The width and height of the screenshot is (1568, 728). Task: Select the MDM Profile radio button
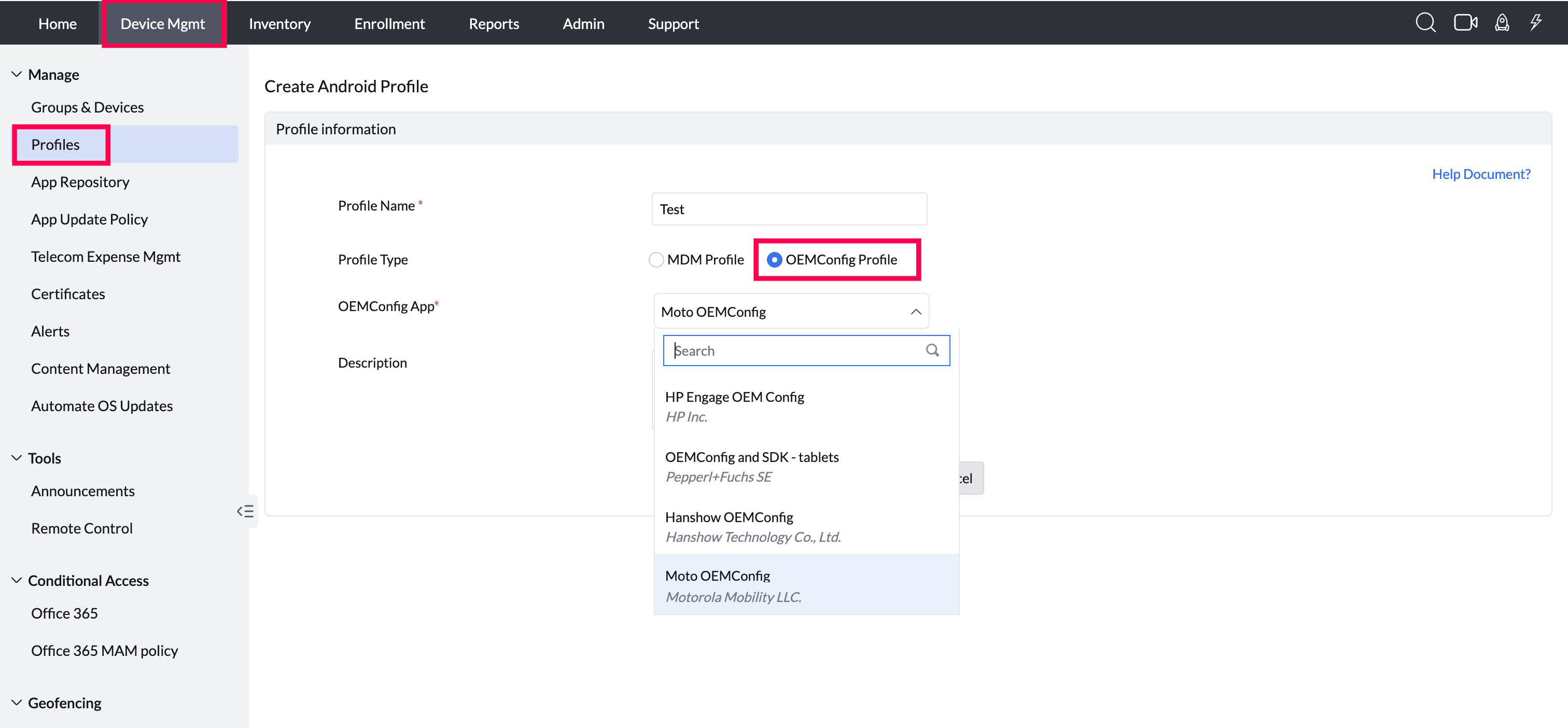(655, 260)
